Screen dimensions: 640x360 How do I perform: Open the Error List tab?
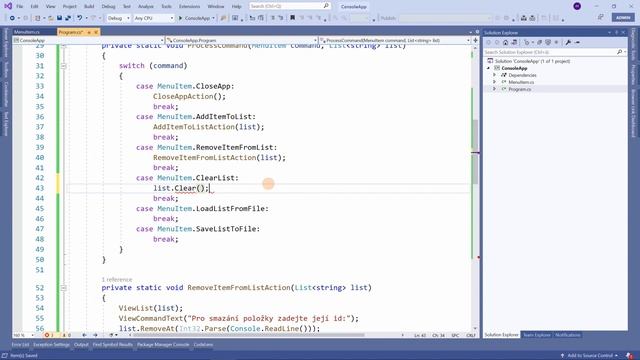(20, 345)
